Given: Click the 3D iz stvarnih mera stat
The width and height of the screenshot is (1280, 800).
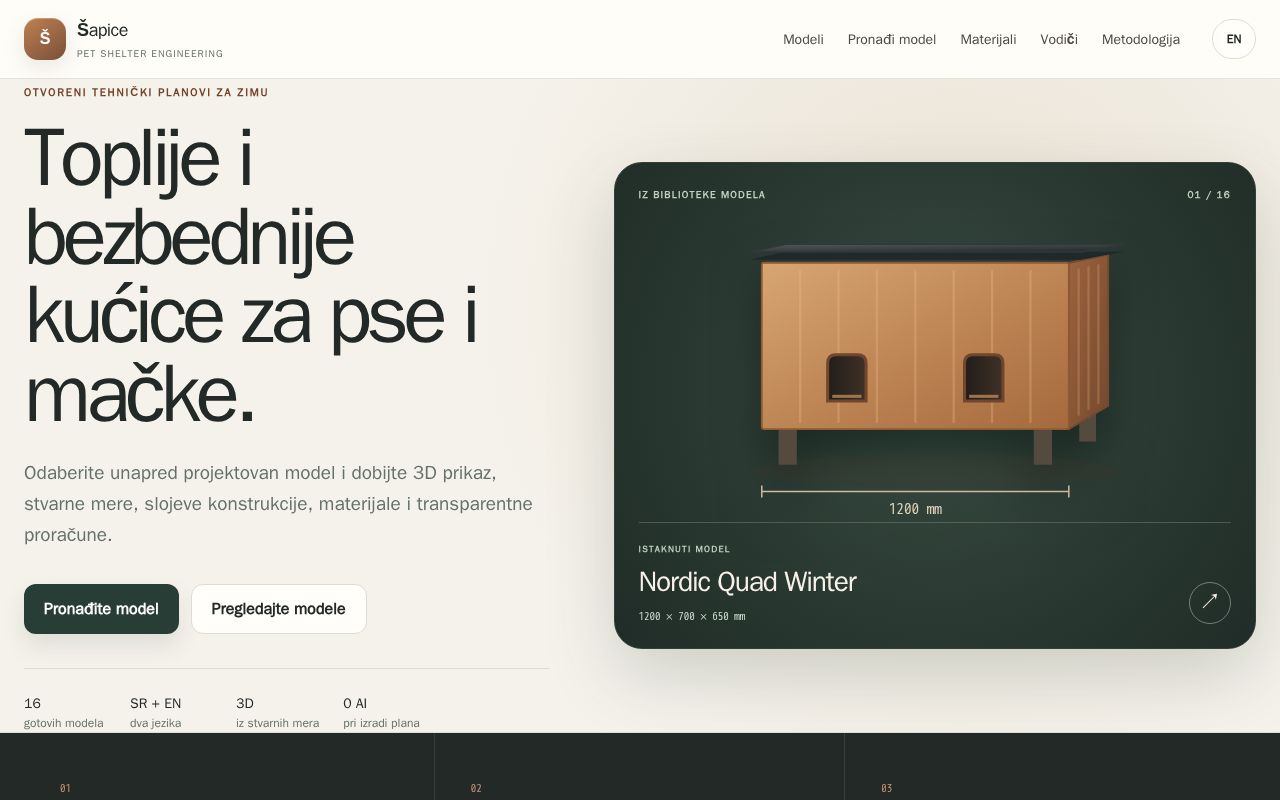Looking at the screenshot, I should [x=278, y=712].
